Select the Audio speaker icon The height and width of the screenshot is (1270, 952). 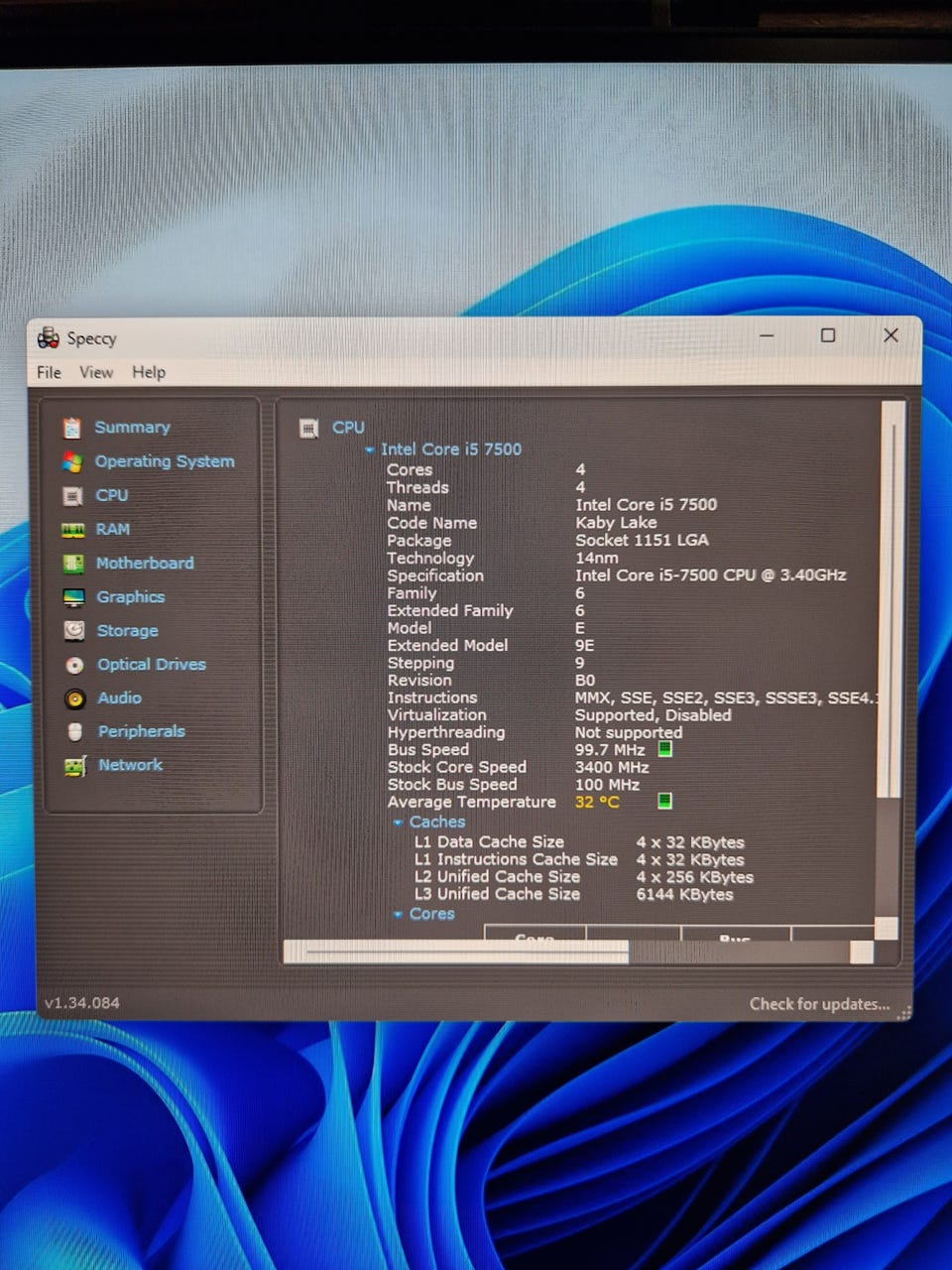[75, 698]
